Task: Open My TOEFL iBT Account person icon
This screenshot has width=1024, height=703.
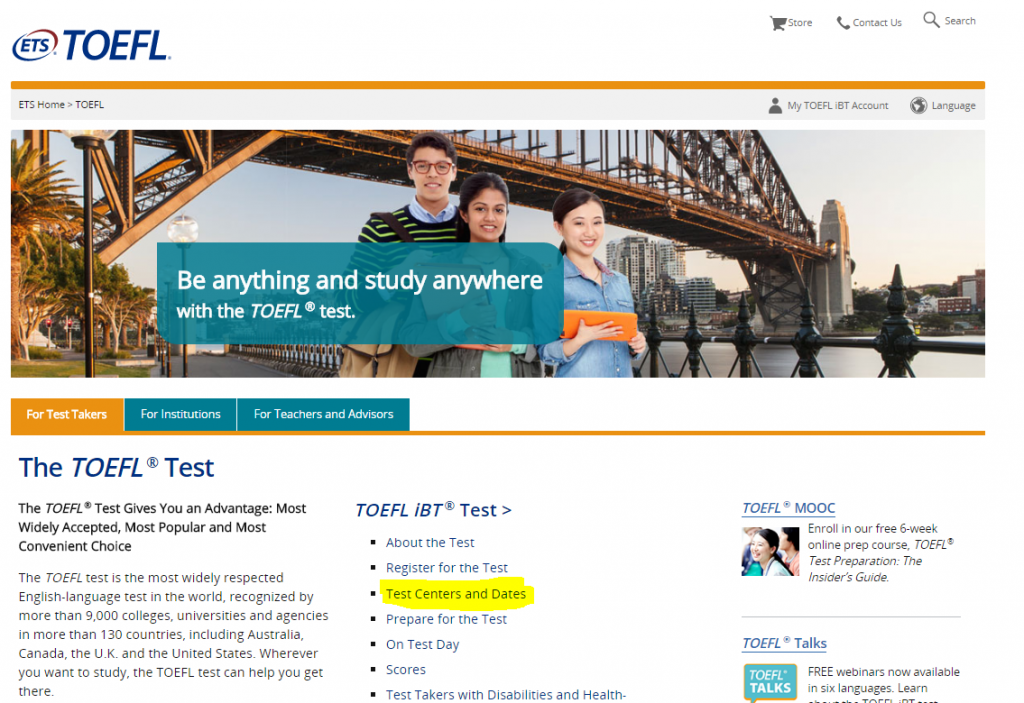Action: 775,105
